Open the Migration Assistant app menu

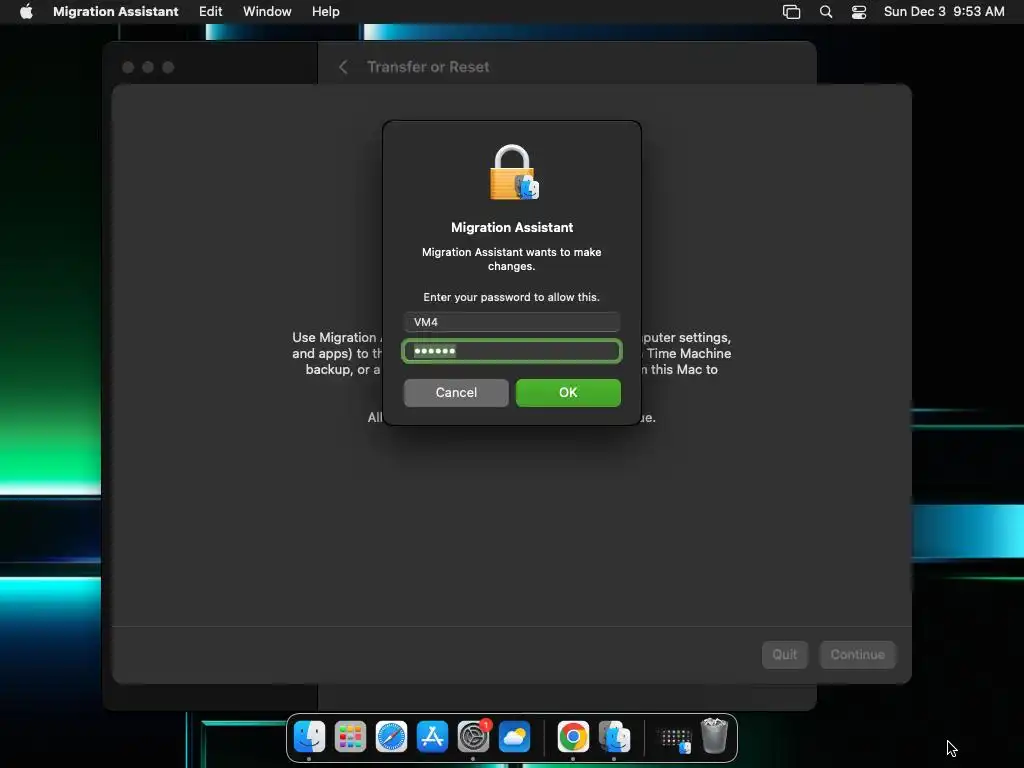116,12
